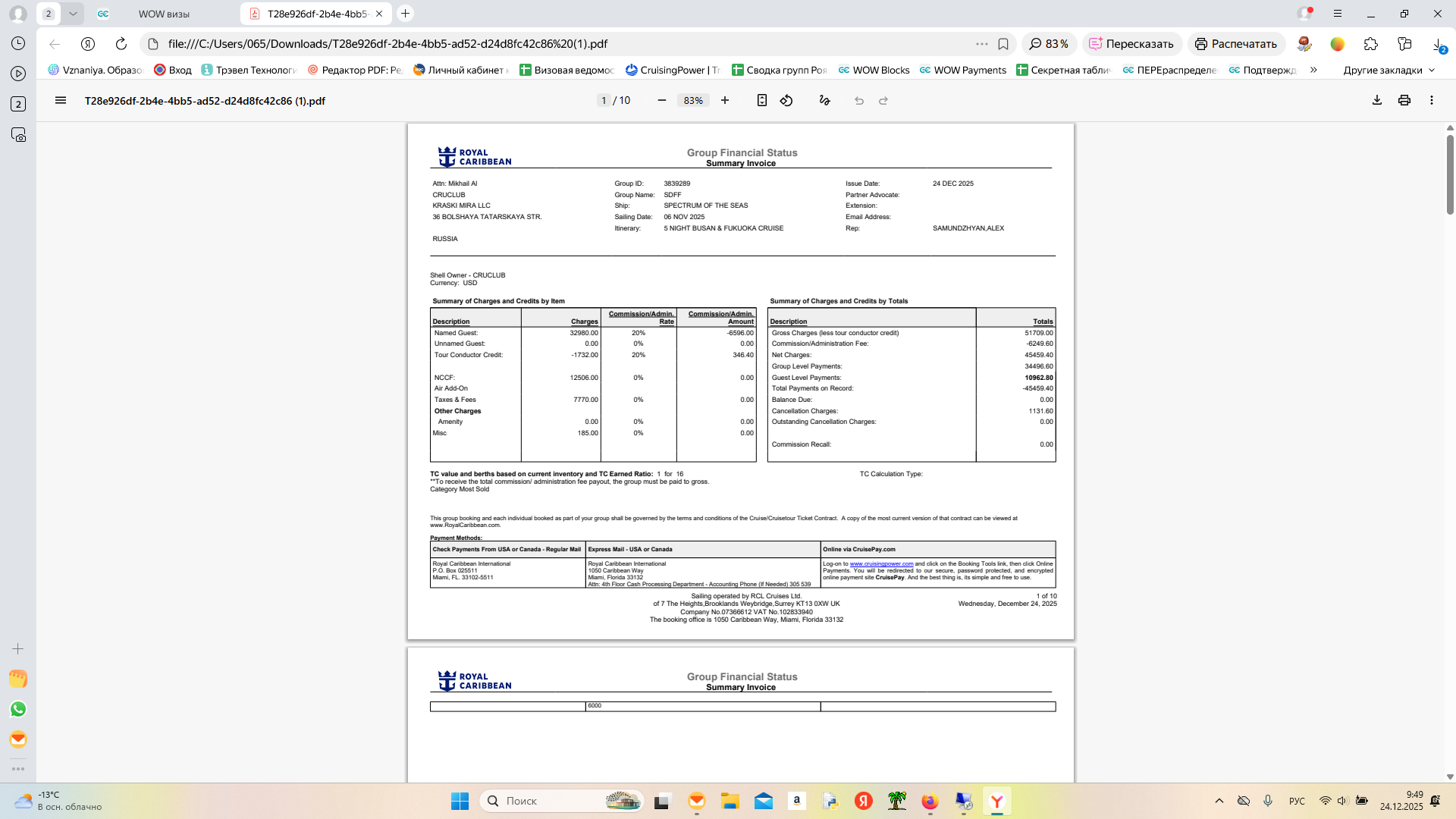Open the CruisingPower bookmark

tap(673, 70)
